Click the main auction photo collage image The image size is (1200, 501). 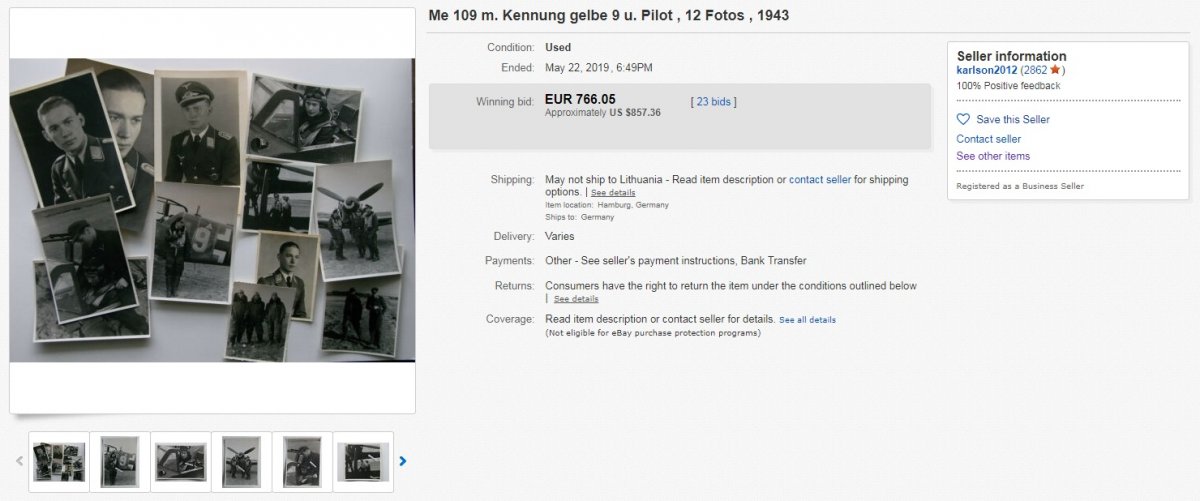[x=212, y=210]
